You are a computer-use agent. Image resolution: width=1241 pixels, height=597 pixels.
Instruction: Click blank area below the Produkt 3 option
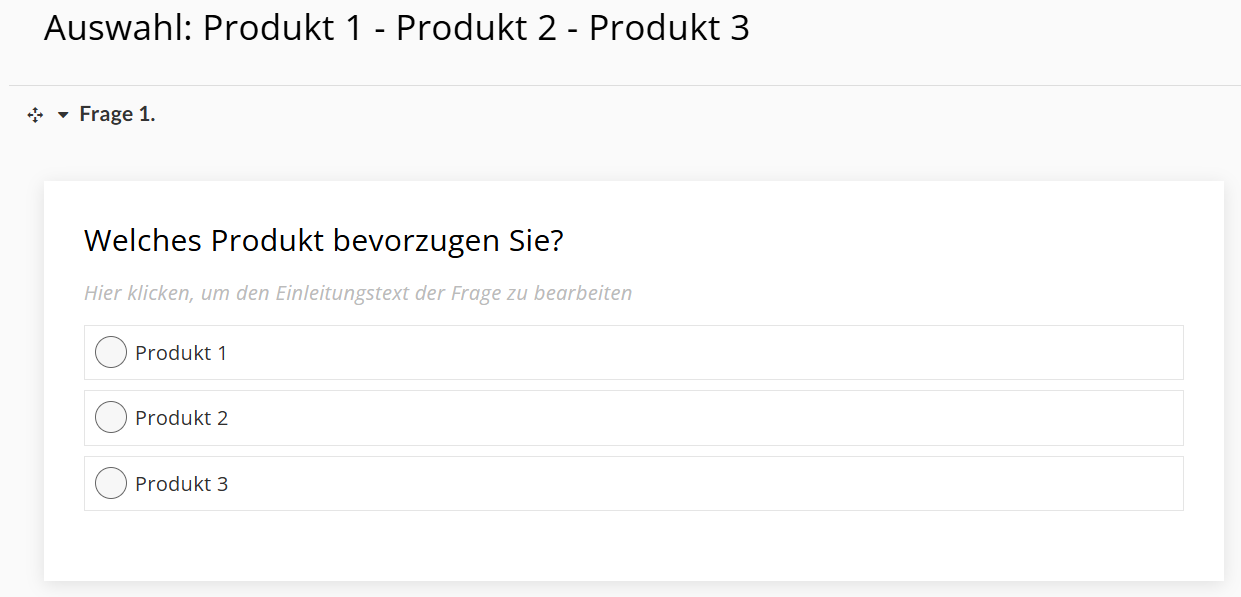coord(633,545)
